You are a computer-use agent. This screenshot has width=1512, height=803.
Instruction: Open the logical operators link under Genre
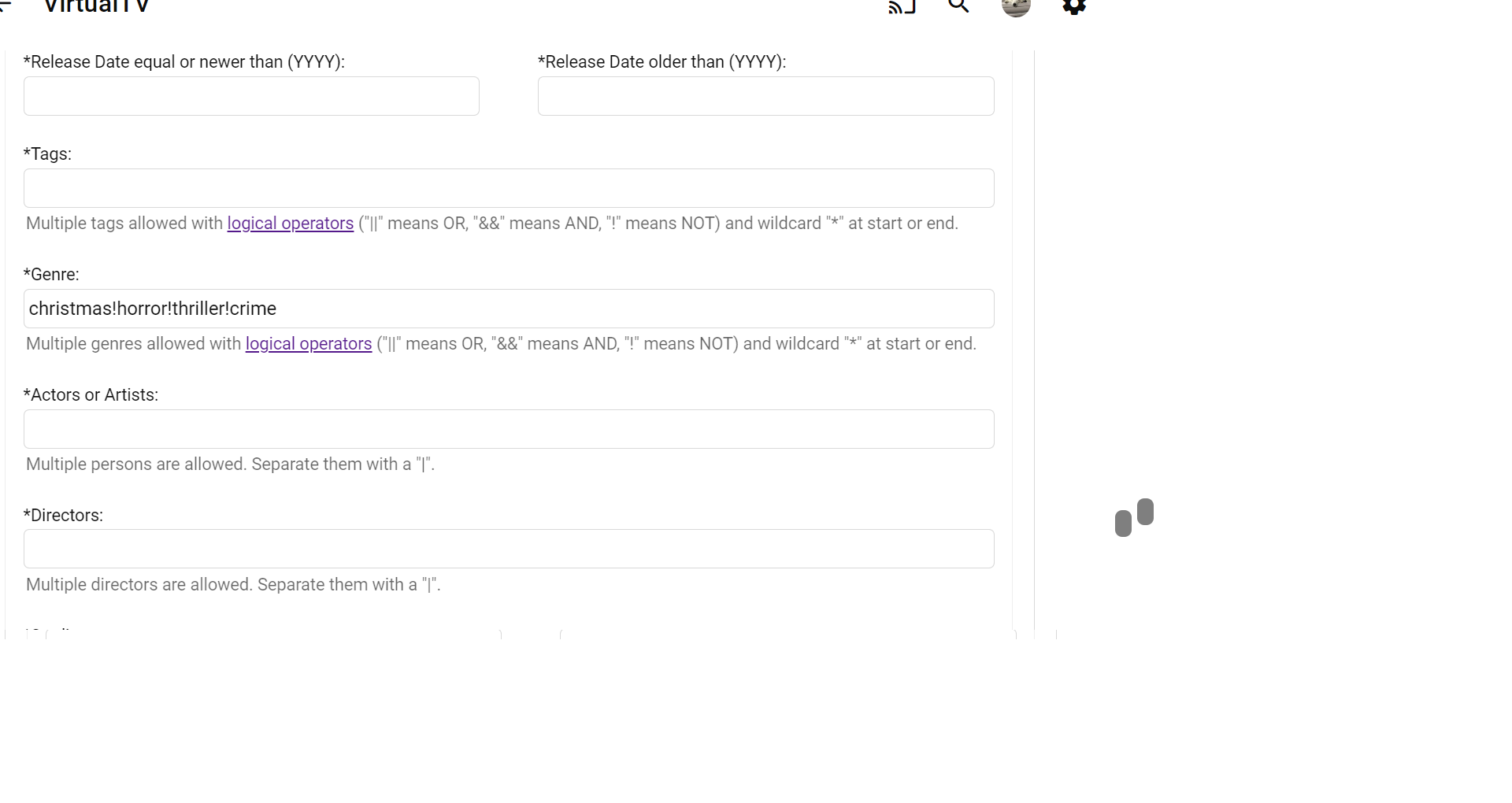click(308, 344)
